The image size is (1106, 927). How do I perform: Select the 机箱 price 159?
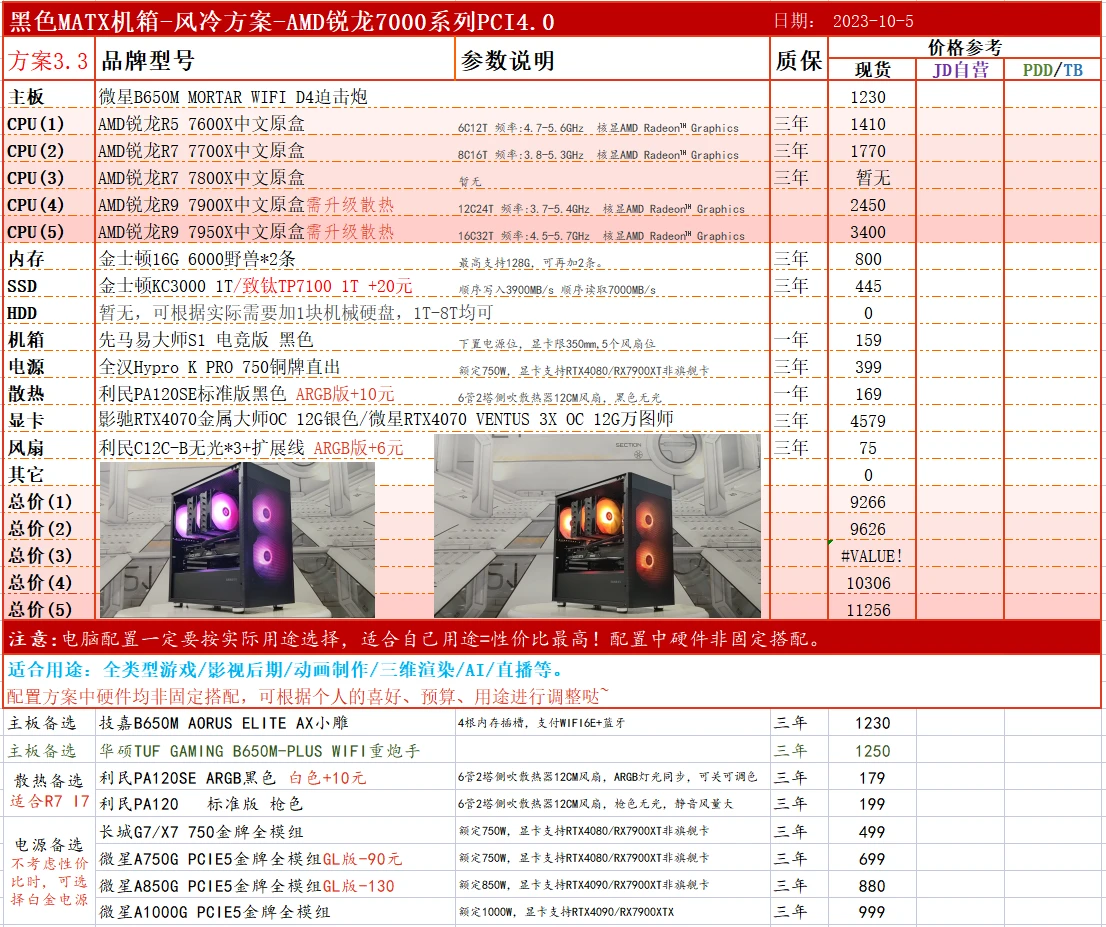(868, 340)
